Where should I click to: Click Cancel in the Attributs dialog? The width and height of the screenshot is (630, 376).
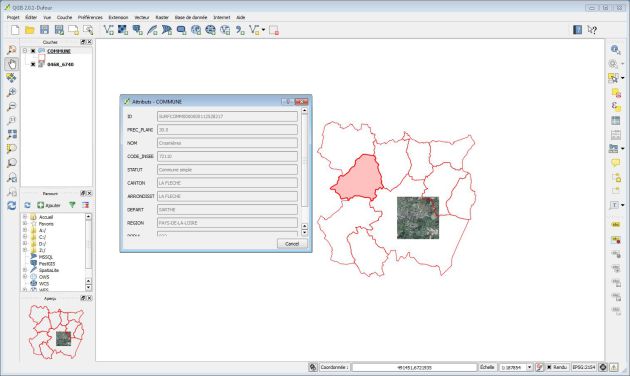pyautogui.click(x=292, y=243)
